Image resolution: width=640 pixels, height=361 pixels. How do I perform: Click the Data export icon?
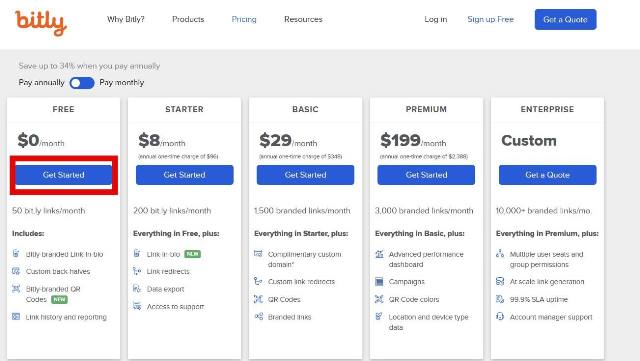[137, 289]
